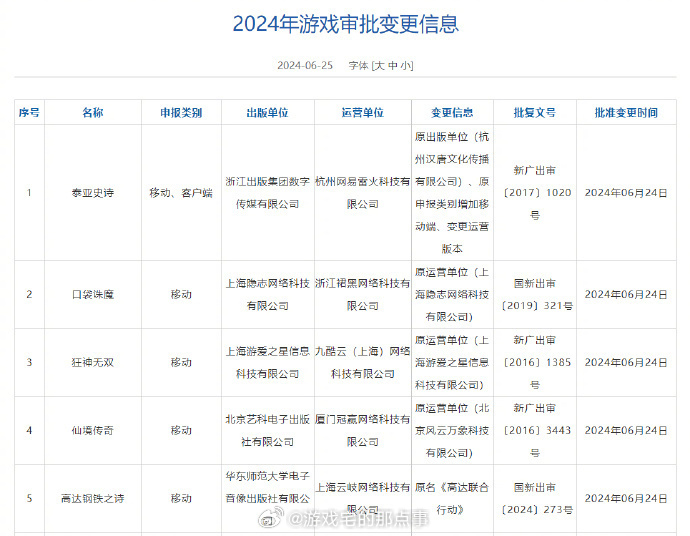The image size is (690, 536).
Task: Click the publisher cell in the 口袋诛魔 row
Action: point(268,294)
